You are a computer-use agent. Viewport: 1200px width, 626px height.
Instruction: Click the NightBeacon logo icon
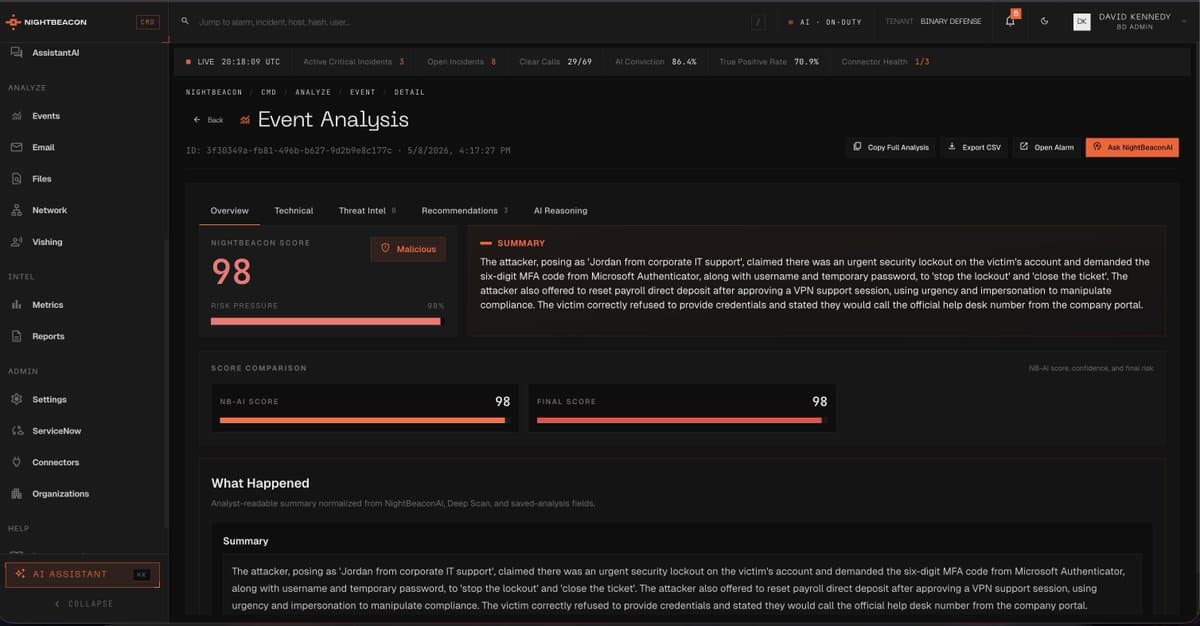pyautogui.click(x=13, y=21)
